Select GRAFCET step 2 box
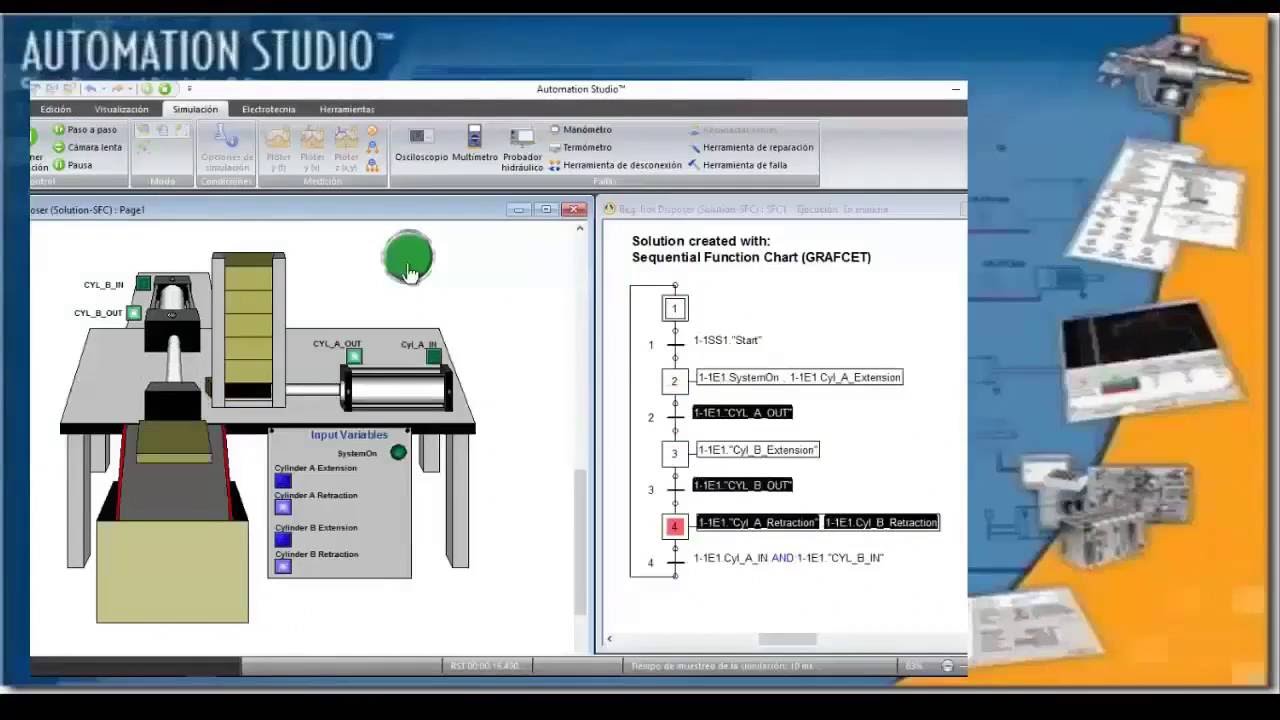The image size is (1280, 720). tap(675, 381)
